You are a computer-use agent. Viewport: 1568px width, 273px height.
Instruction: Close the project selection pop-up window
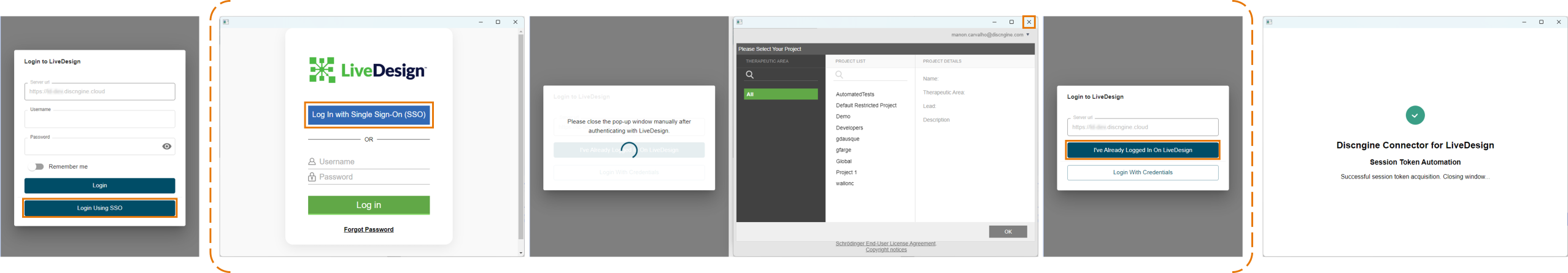click(x=1029, y=22)
